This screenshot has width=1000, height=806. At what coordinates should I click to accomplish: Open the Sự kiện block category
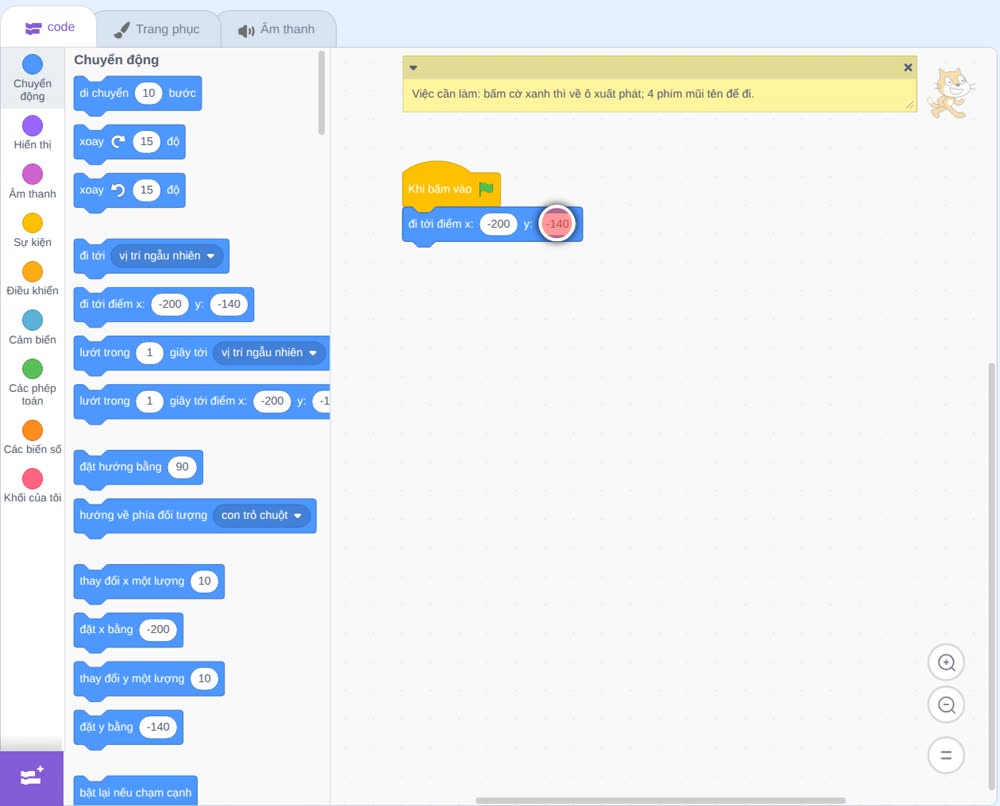(33, 230)
